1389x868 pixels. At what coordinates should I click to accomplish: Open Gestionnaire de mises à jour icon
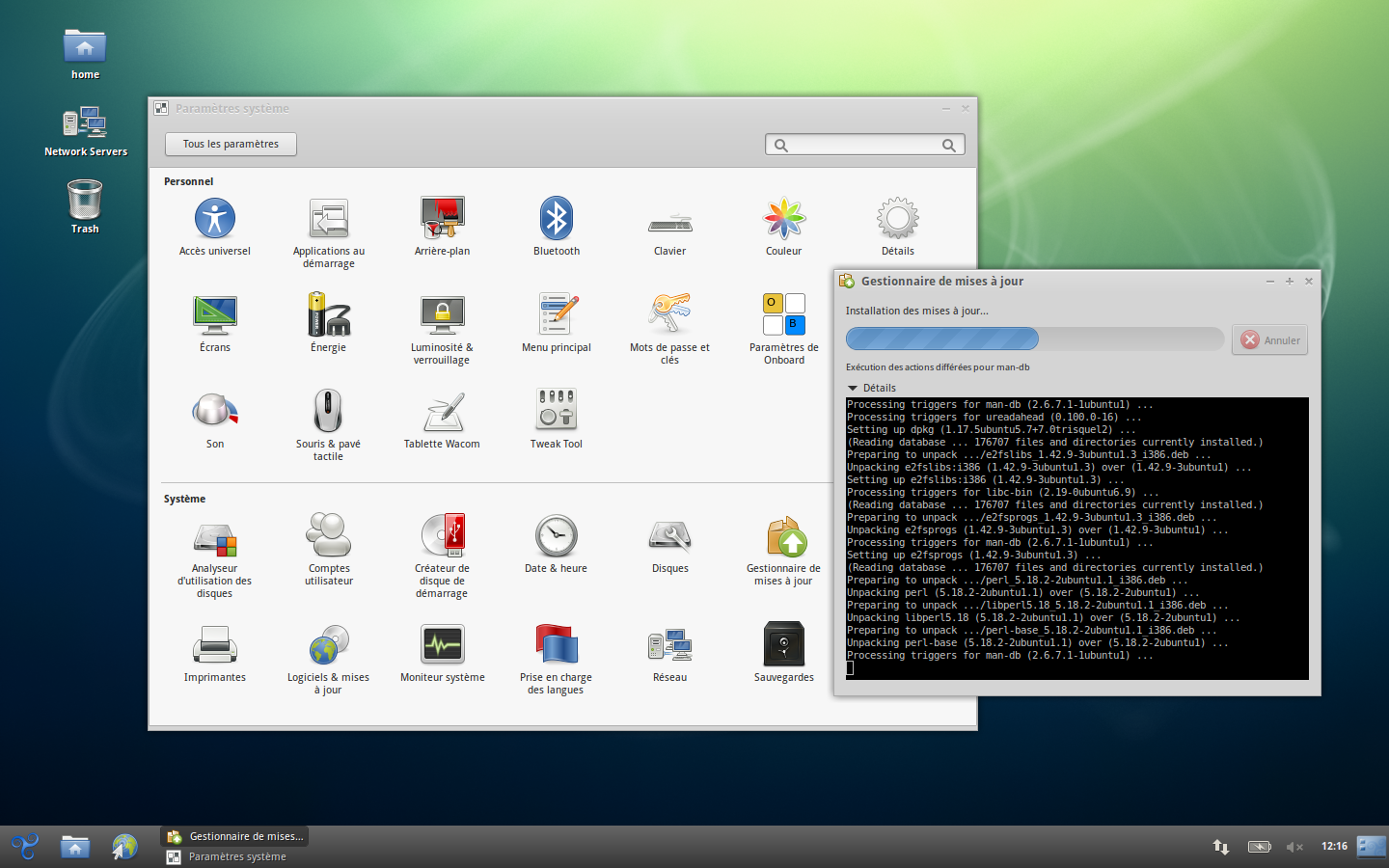tap(784, 550)
